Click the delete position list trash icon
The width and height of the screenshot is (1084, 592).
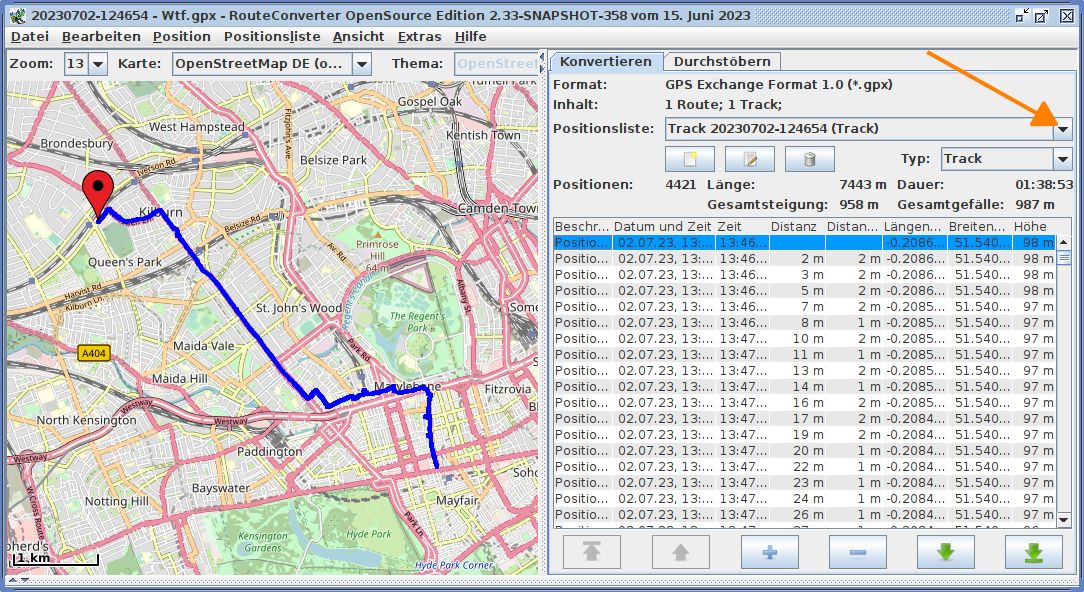pyautogui.click(x=809, y=159)
